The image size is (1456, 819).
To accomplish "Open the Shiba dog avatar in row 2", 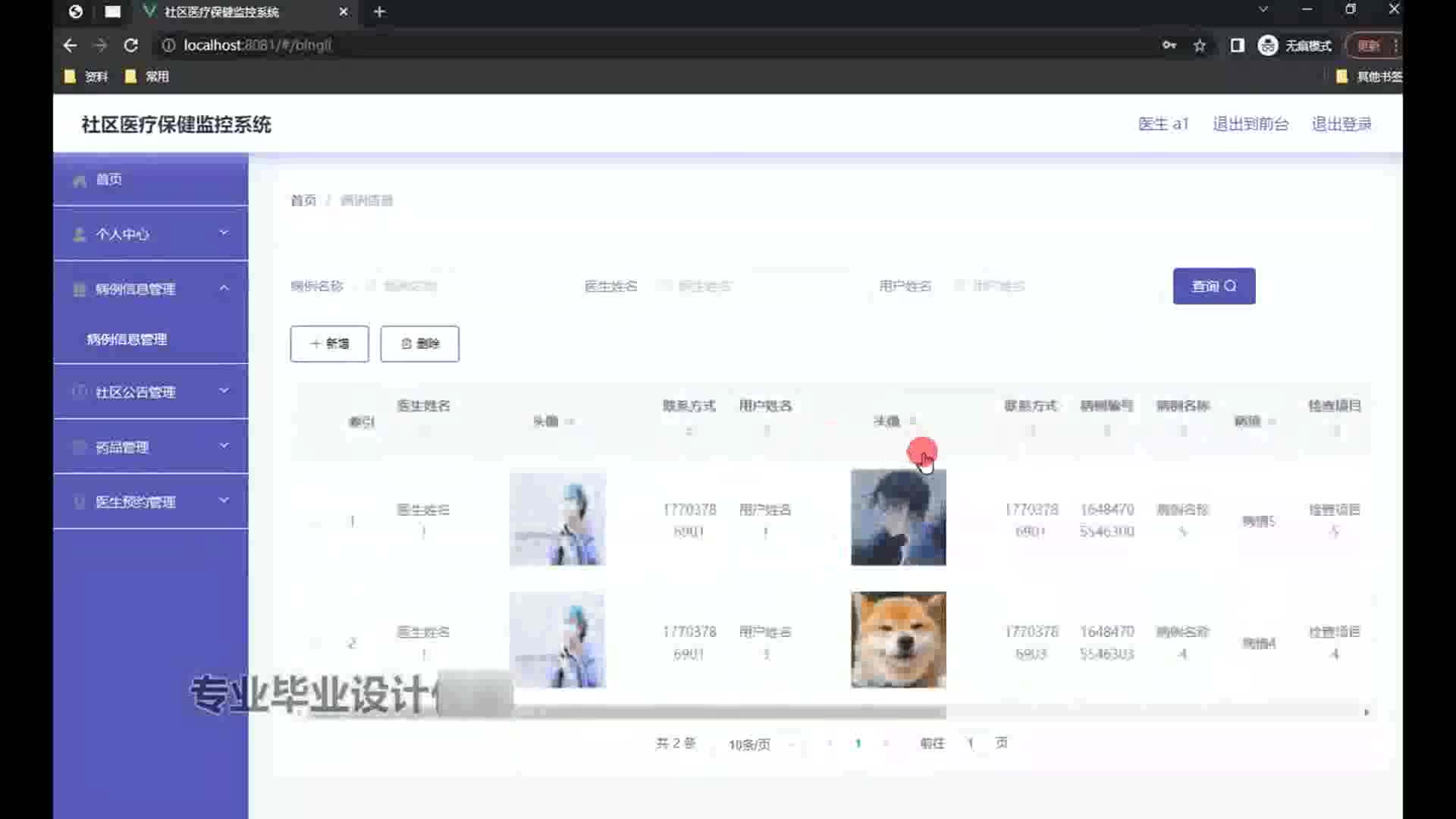I will [x=899, y=639].
